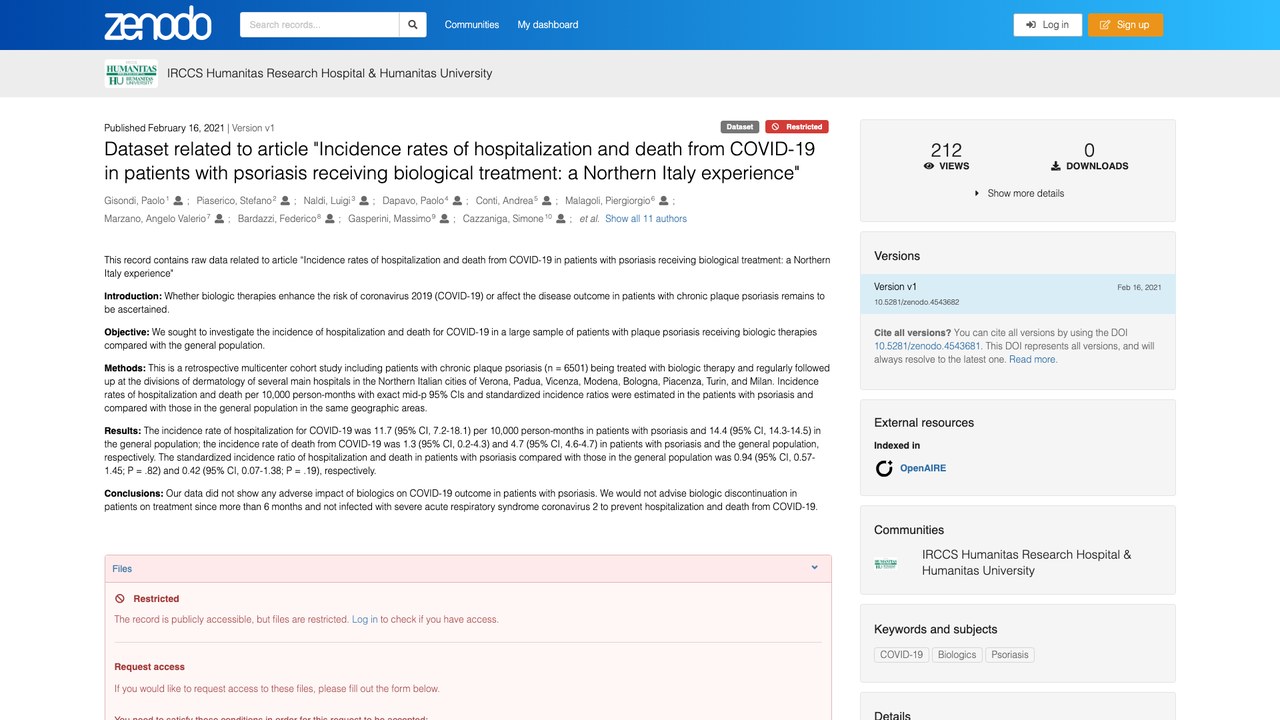Click person icon next to Marzano, Angelo Valerio
This screenshot has width=1280, height=720.
220,218
